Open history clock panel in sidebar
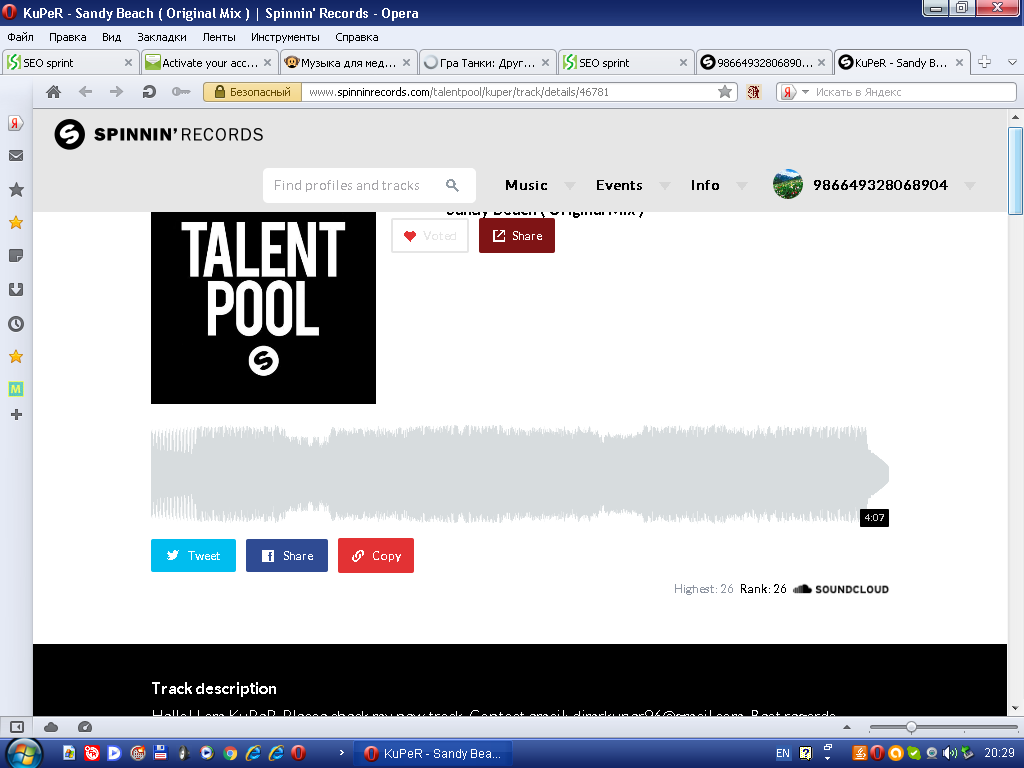Viewport: 1024px width, 768px height. [x=16, y=323]
